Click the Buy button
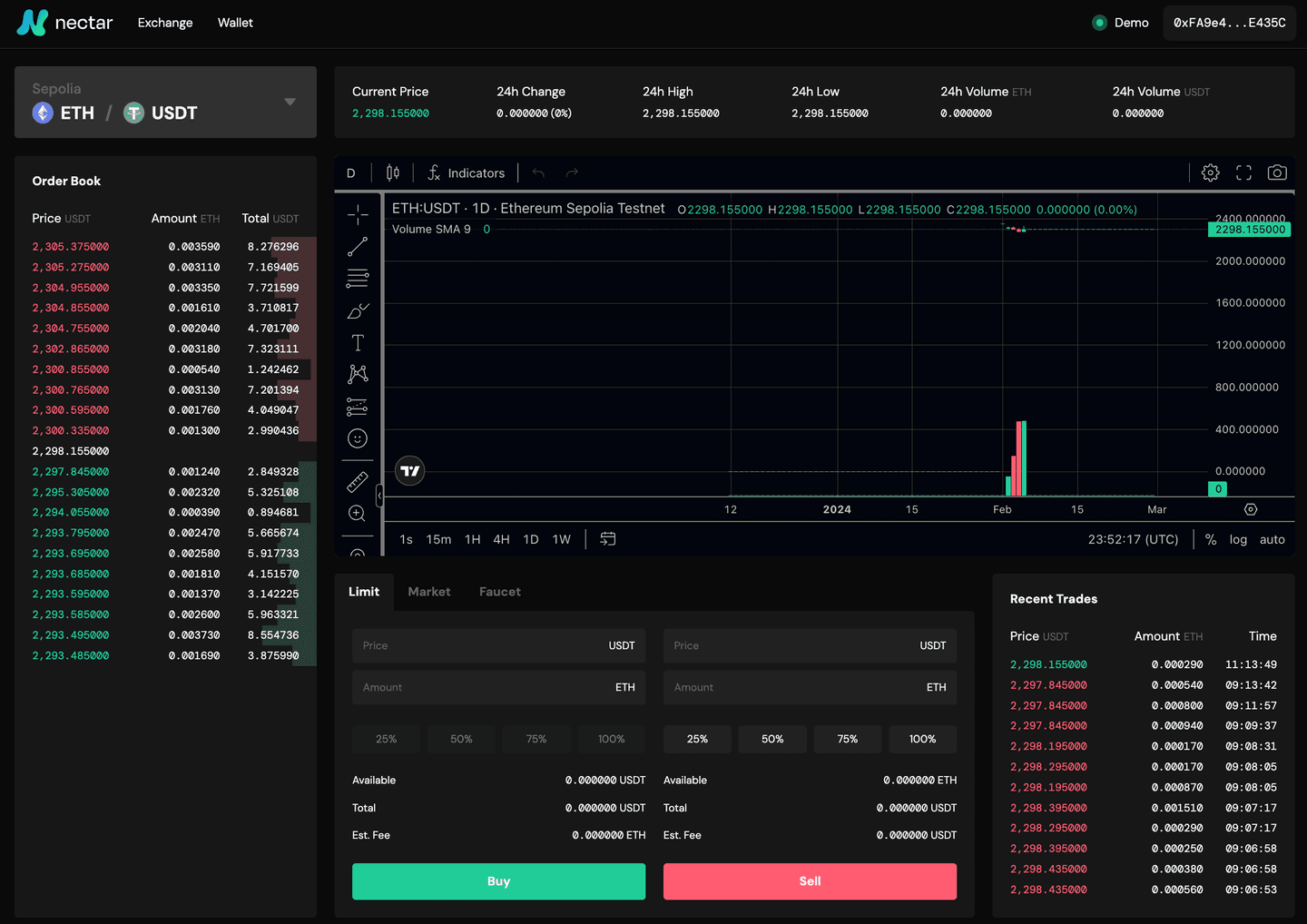This screenshot has width=1307, height=924. tap(498, 881)
